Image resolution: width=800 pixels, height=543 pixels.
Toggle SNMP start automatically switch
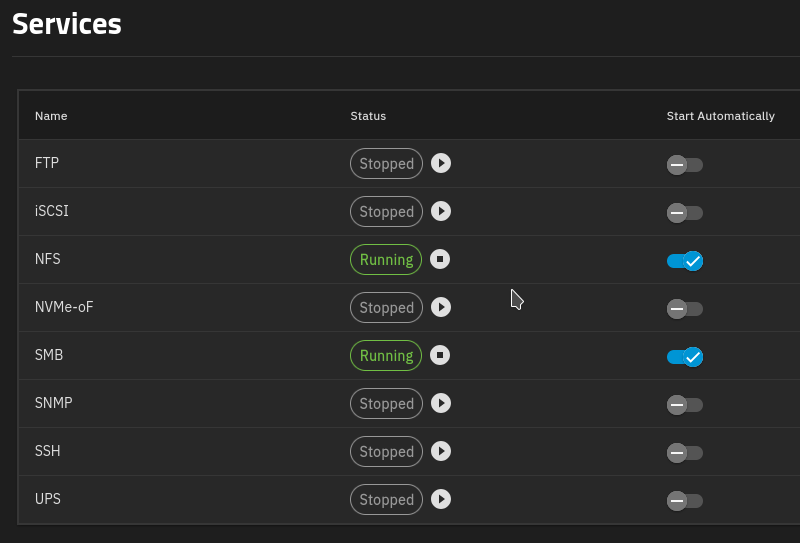coord(685,404)
